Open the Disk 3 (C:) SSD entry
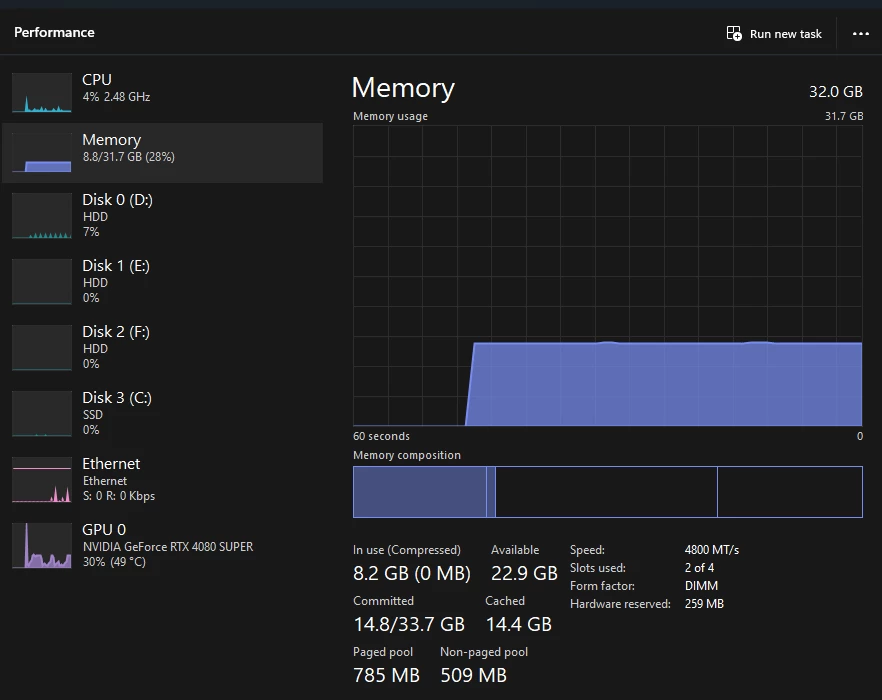The height and width of the screenshot is (700, 882). click(162, 413)
